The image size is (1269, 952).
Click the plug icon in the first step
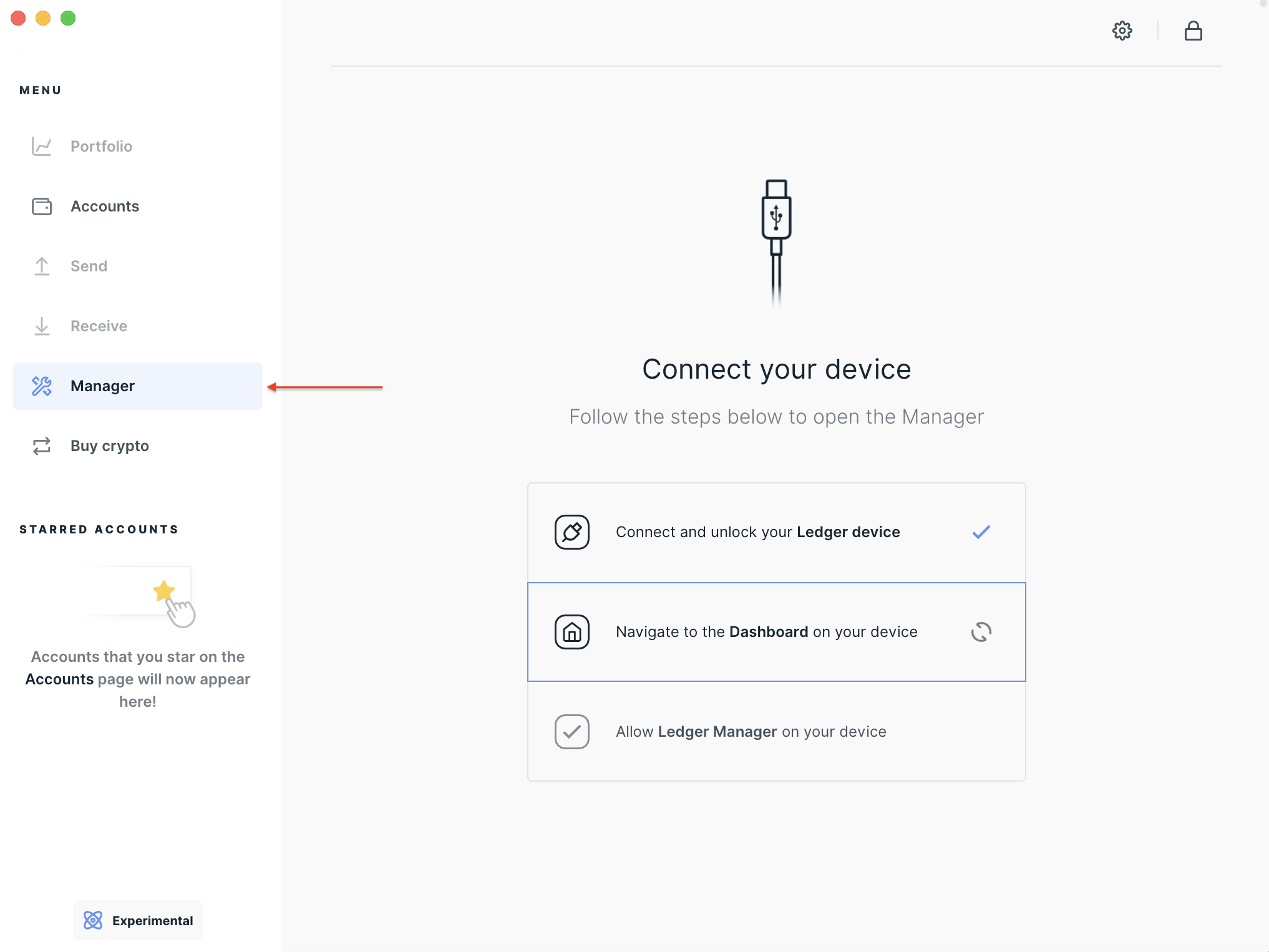tap(571, 532)
